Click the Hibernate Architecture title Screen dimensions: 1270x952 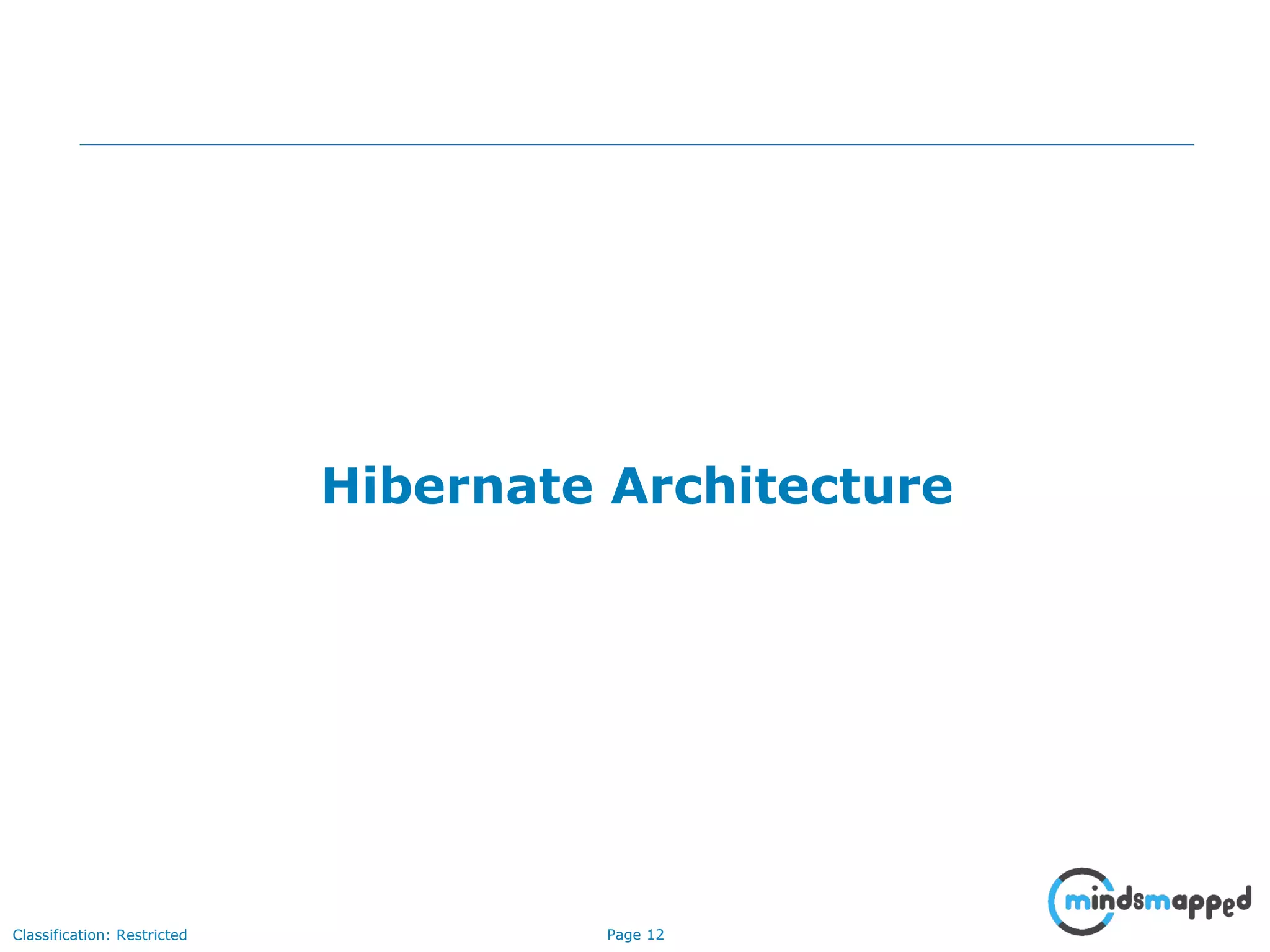(x=637, y=487)
